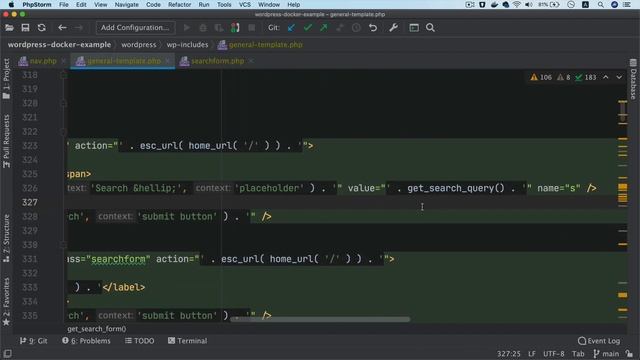Commit changes with the green checkmark
Image resolution: width=640 pixels, height=360 pixels.
click(x=308, y=28)
